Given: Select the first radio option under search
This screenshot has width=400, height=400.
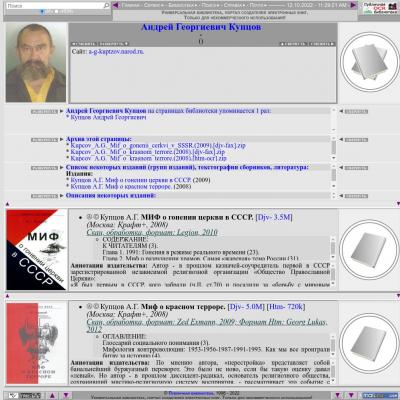Looking at the screenshot, I should 42,12.
